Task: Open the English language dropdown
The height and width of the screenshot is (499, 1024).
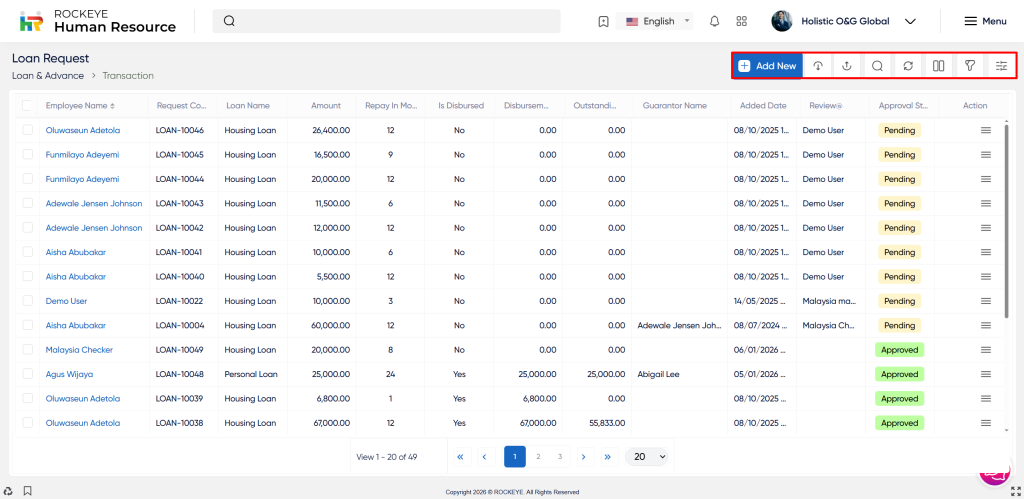Action: point(658,21)
